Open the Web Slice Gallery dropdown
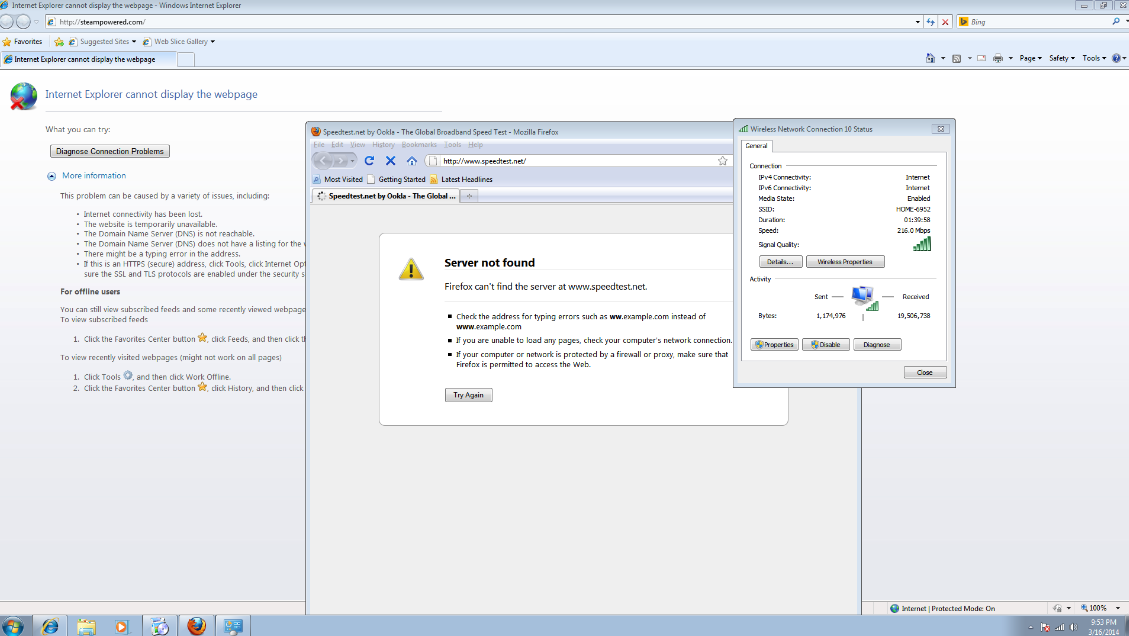 [x=212, y=42]
